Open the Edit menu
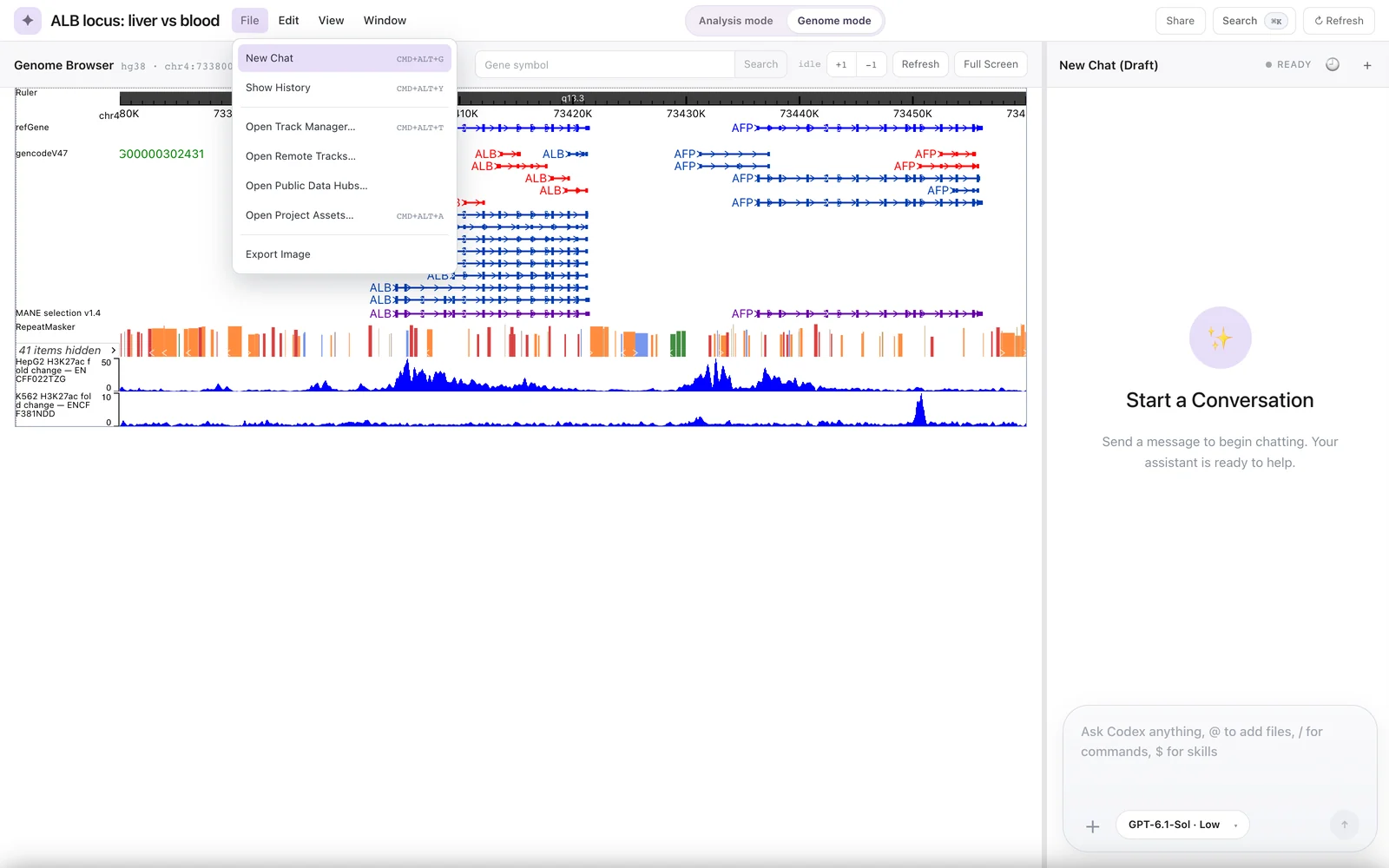This screenshot has width=1389, height=868. coord(288,21)
